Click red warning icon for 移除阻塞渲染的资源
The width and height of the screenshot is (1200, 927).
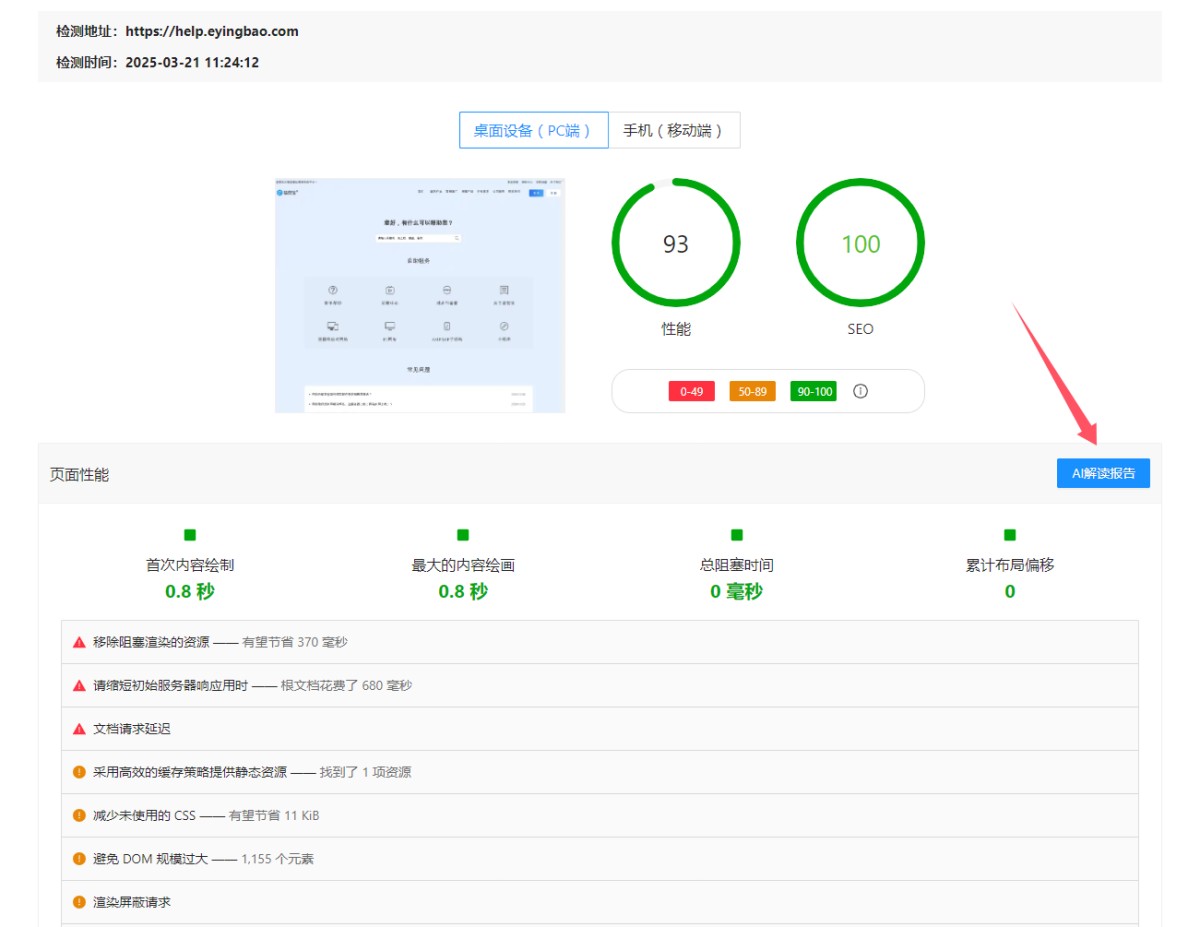point(79,642)
